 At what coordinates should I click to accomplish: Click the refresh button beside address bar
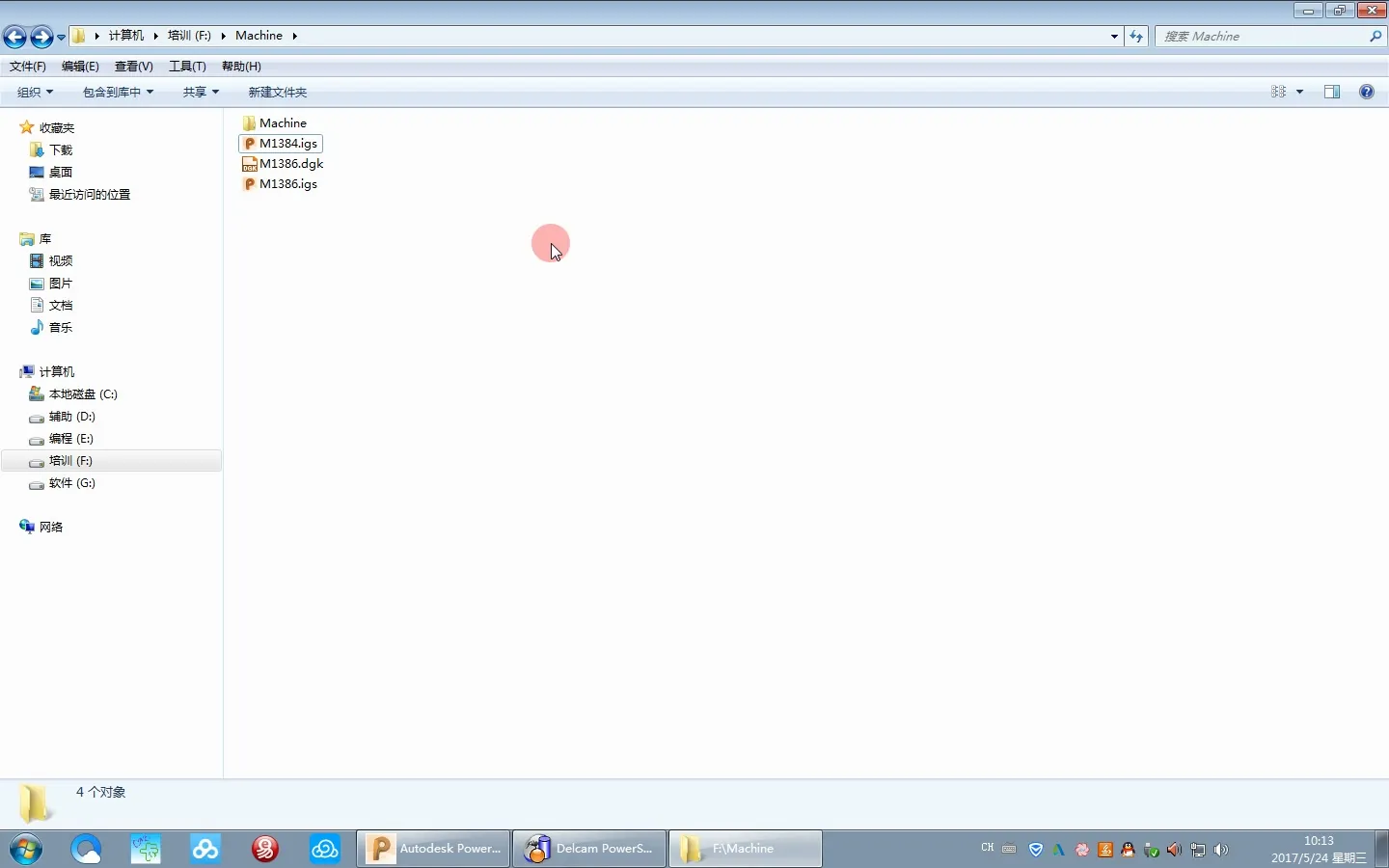tap(1136, 37)
